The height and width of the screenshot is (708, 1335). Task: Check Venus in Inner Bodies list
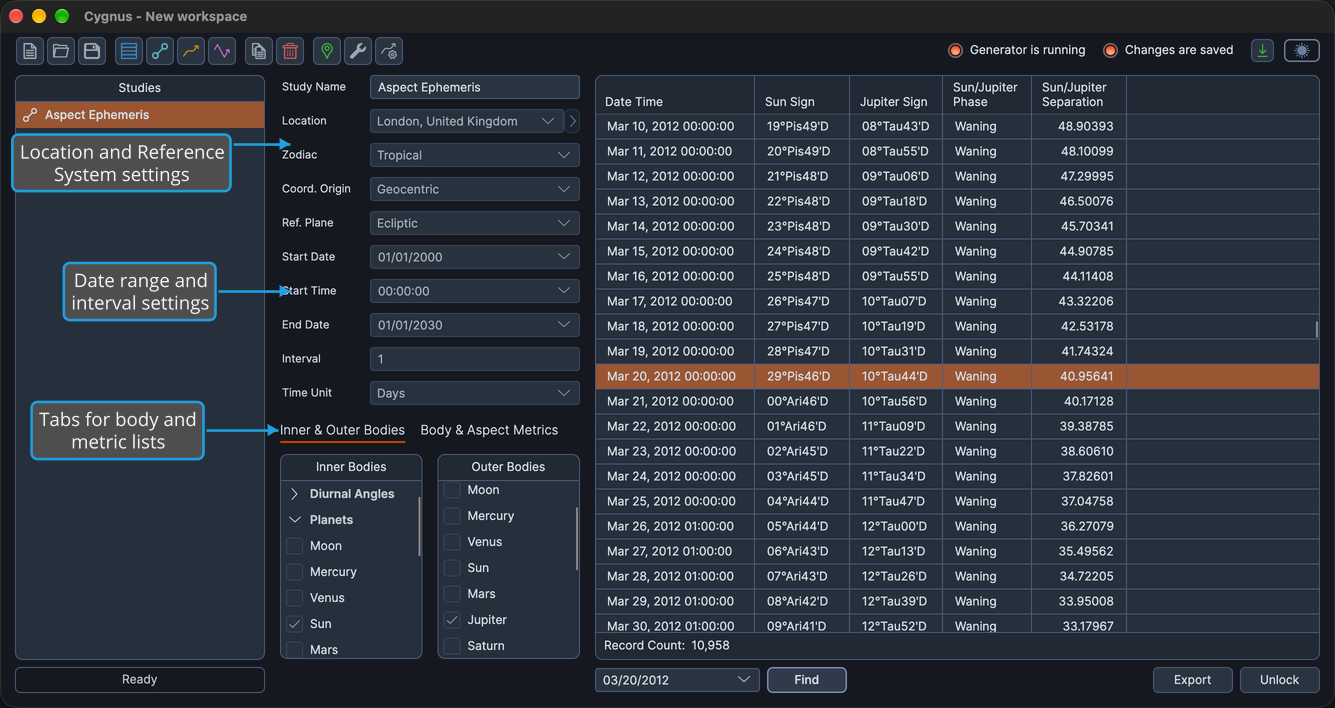pyautogui.click(x=295, y=598)
